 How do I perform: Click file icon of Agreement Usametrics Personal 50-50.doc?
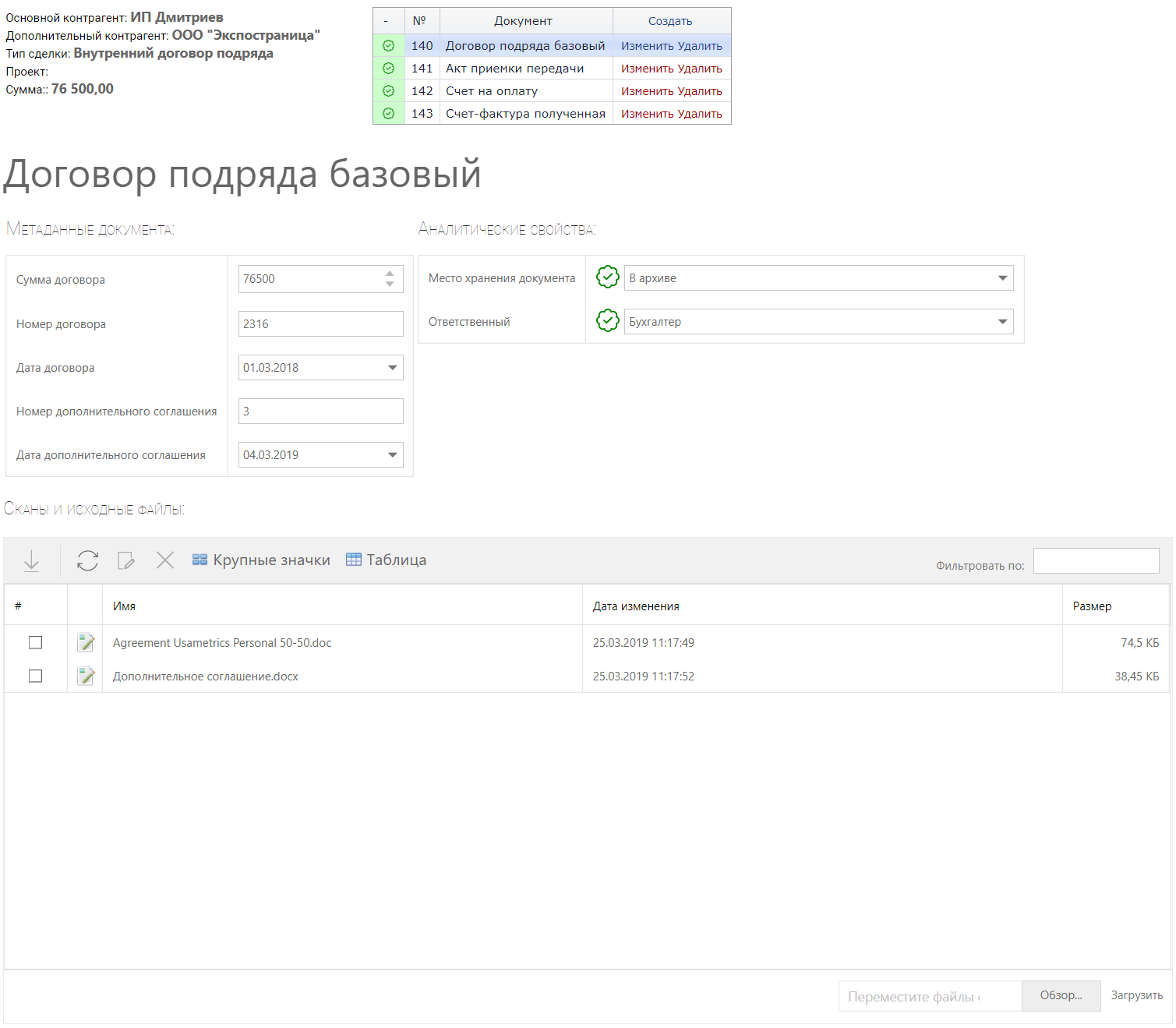click(86, 643)
